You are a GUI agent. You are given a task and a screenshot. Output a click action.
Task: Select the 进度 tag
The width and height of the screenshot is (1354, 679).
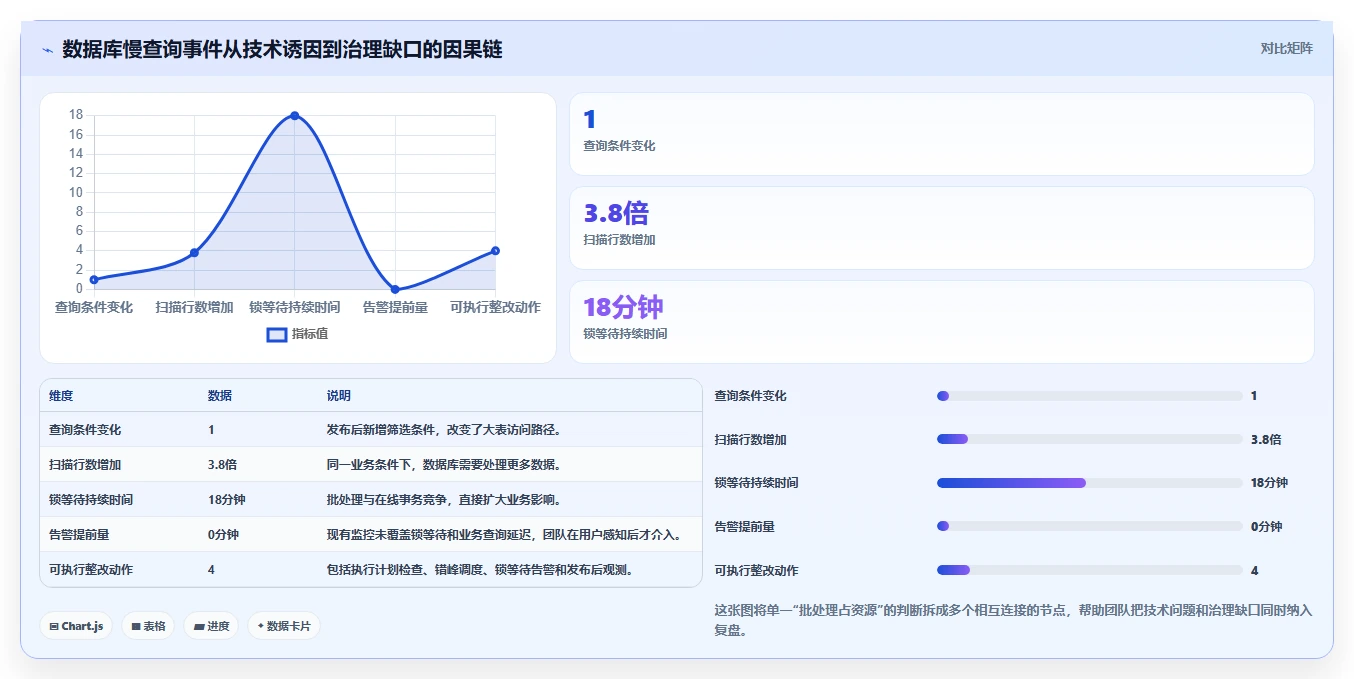pos(211,626)
